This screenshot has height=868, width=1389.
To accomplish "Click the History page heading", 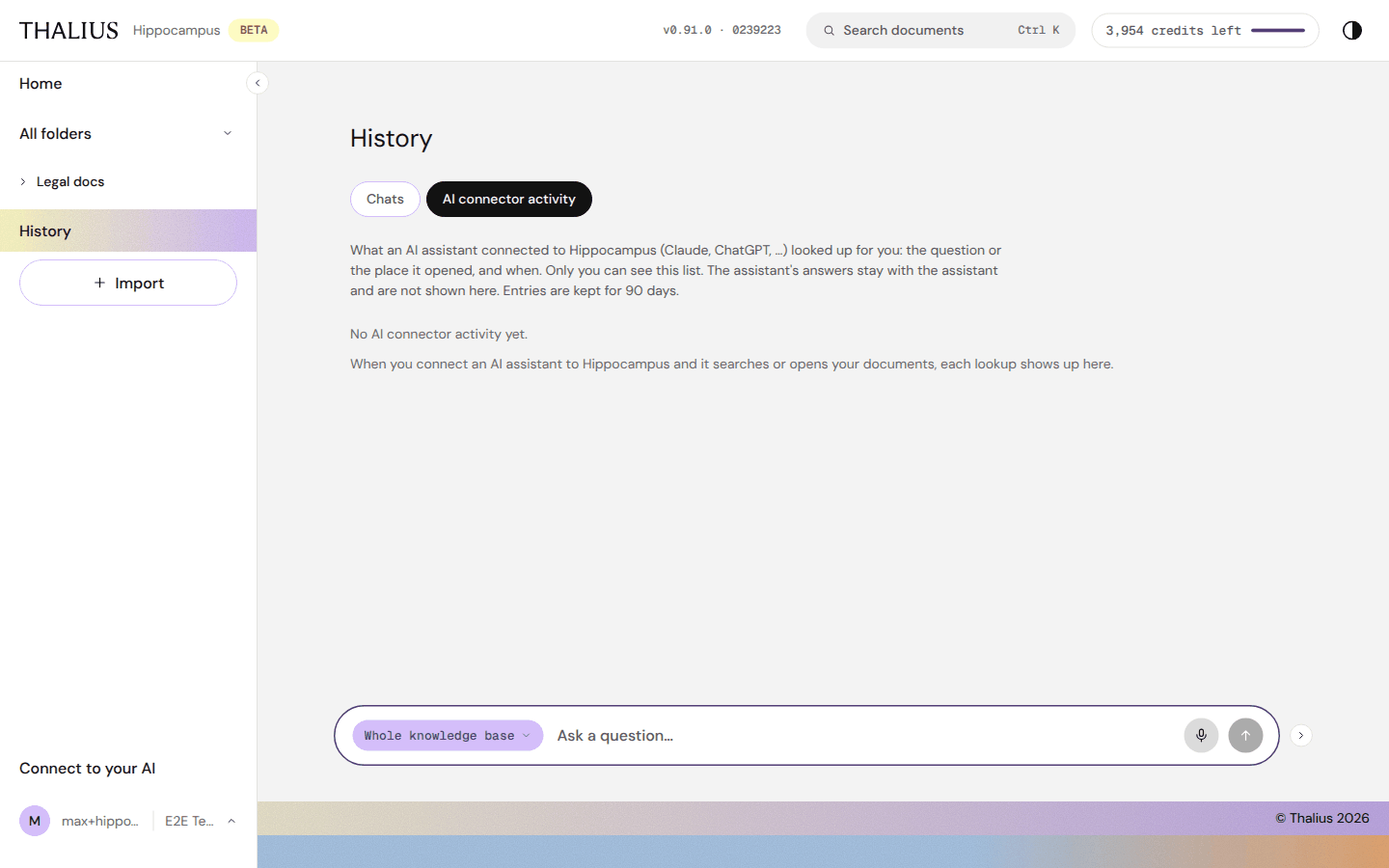I will click(391, 139).
